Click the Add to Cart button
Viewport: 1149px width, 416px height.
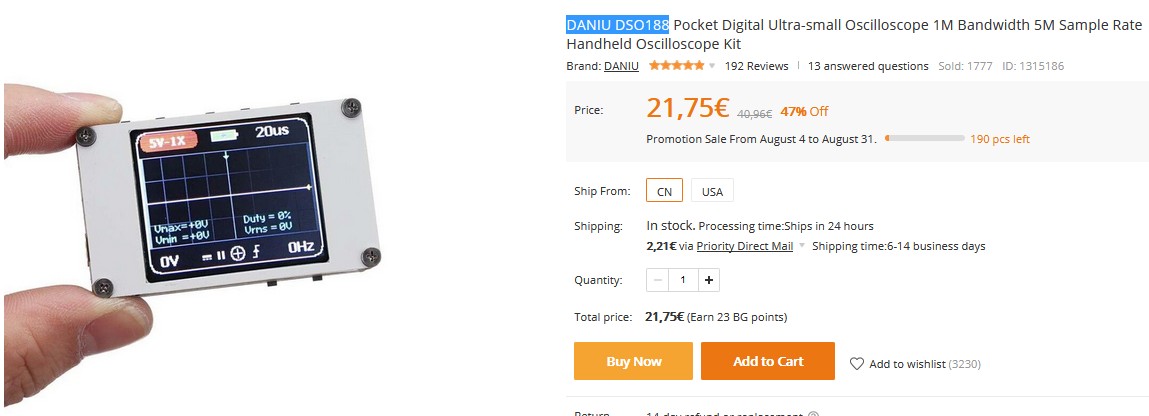768,361
